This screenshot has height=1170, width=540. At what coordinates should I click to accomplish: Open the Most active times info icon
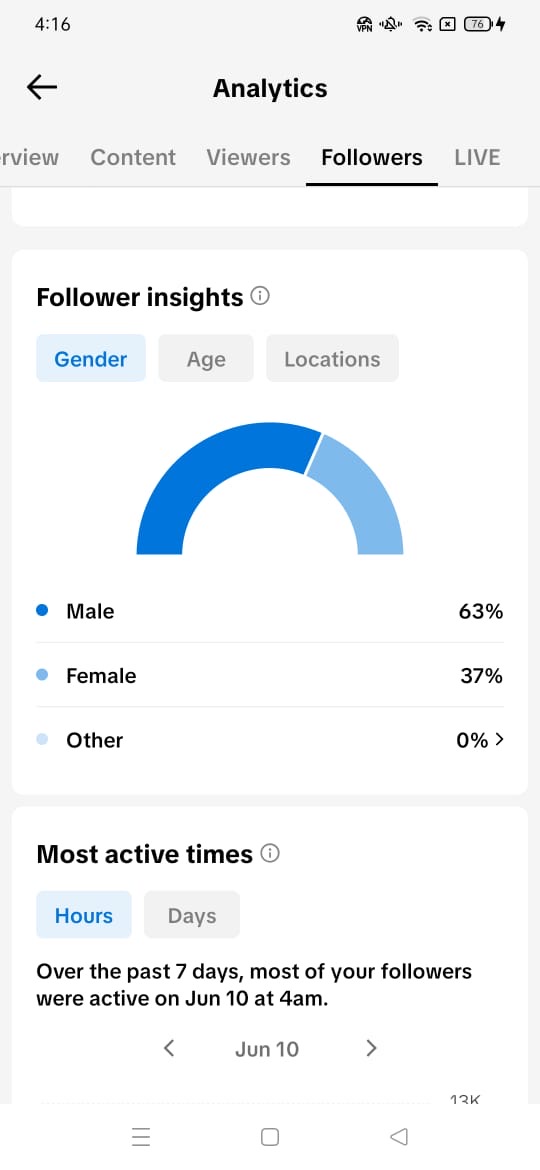pyautogui.click(x=270, y=853)
